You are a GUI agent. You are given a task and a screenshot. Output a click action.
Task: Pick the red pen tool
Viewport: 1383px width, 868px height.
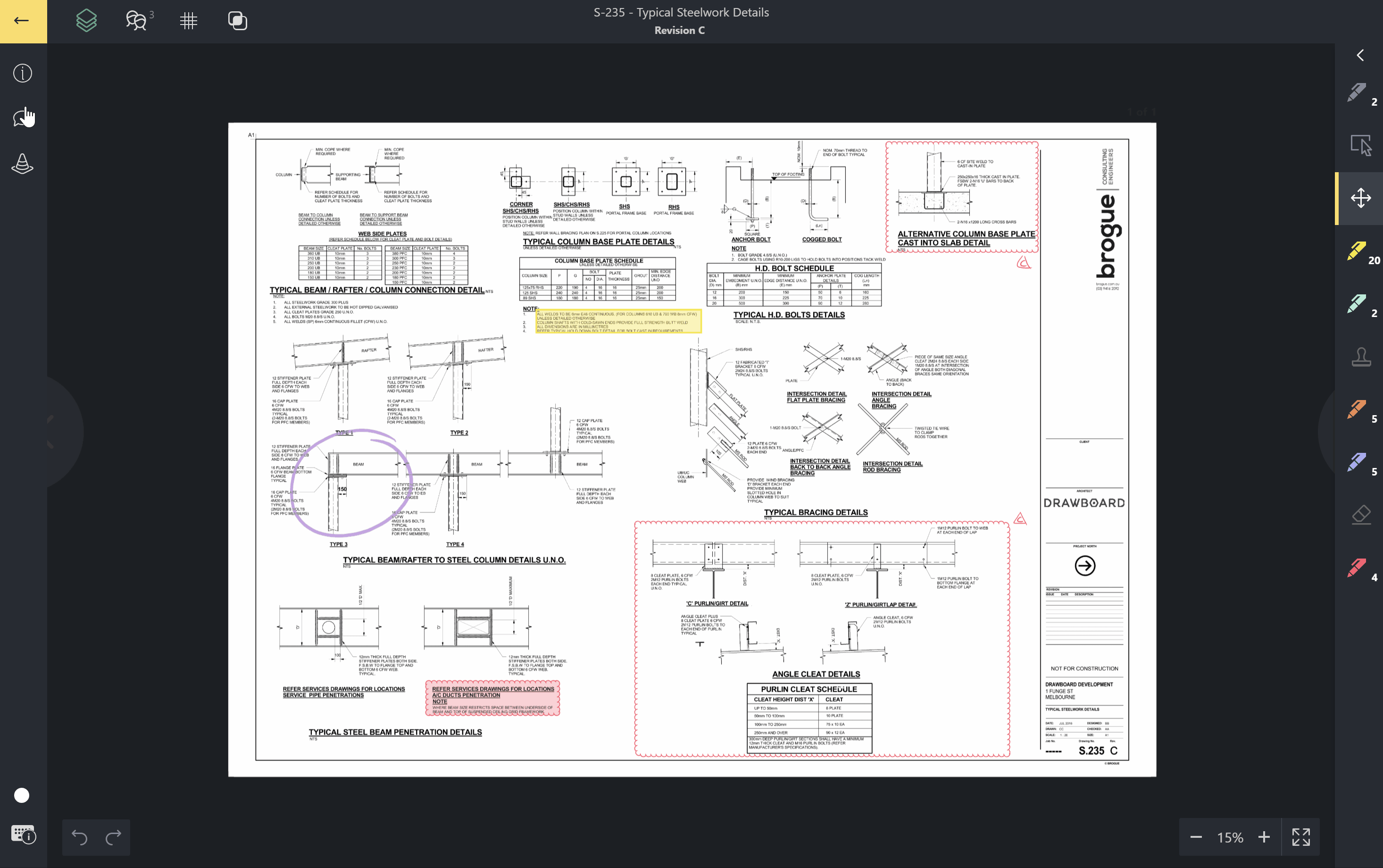pyautogui.click(x=1357, y=568)
